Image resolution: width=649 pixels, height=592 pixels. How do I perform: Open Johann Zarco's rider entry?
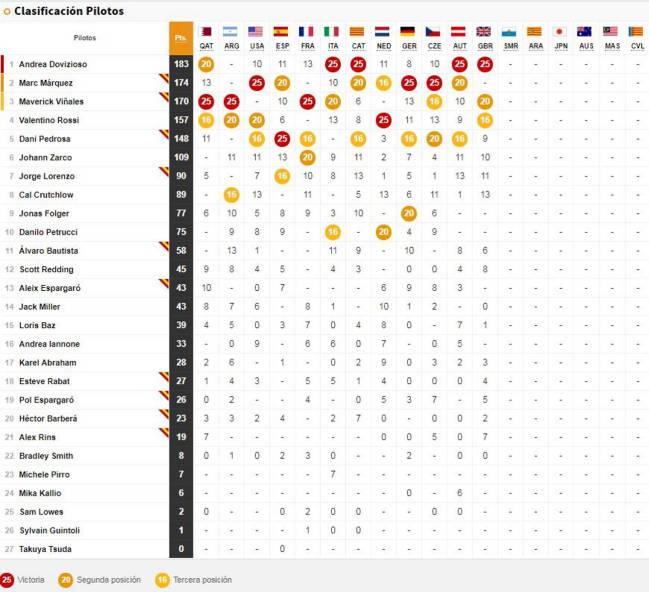[x=43, y=157]
